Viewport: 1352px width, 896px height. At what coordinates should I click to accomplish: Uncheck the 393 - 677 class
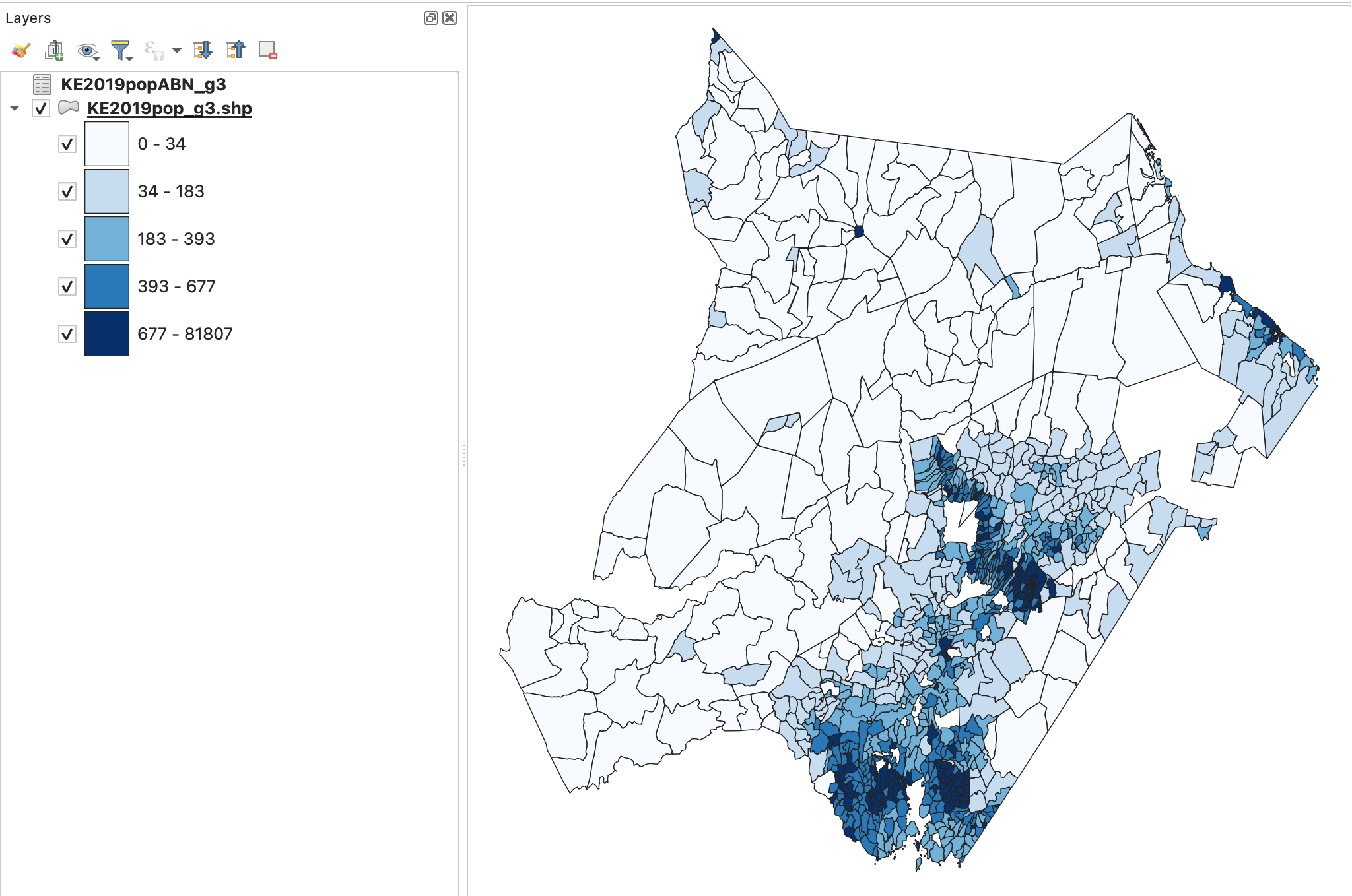pos(67,286)
